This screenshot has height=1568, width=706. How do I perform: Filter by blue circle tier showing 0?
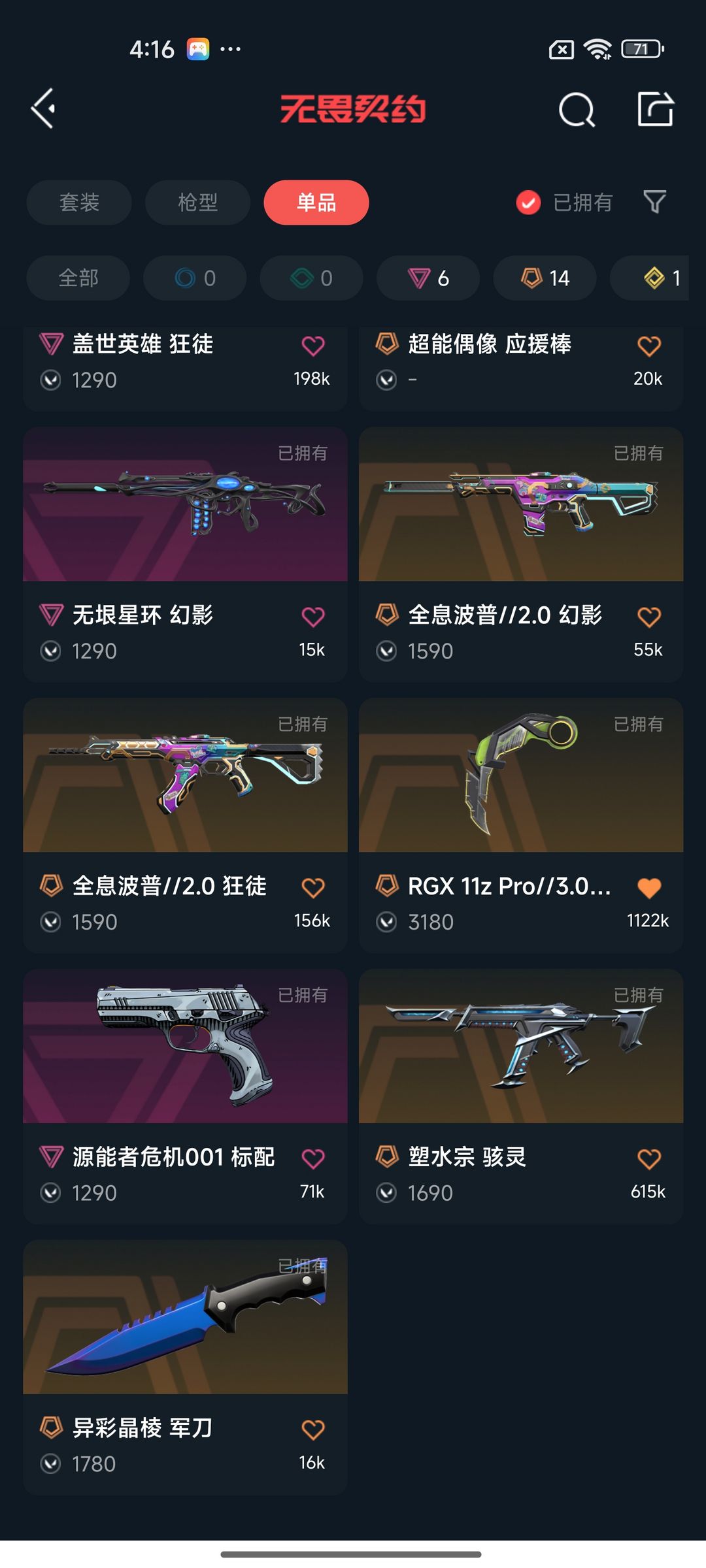pyautogui.click(x=195, y=278)
